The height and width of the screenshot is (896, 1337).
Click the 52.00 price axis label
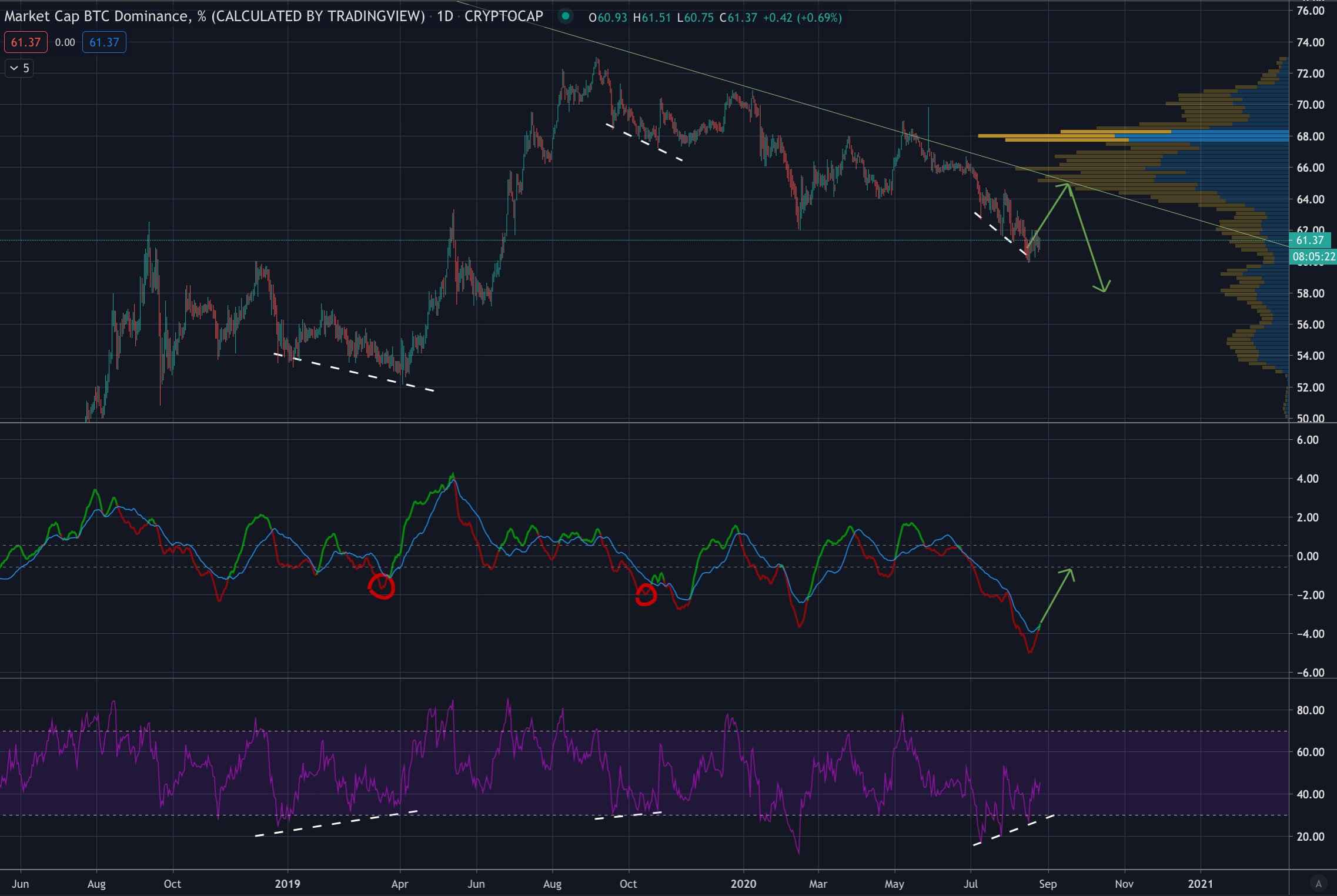(x=1311, y=387)
